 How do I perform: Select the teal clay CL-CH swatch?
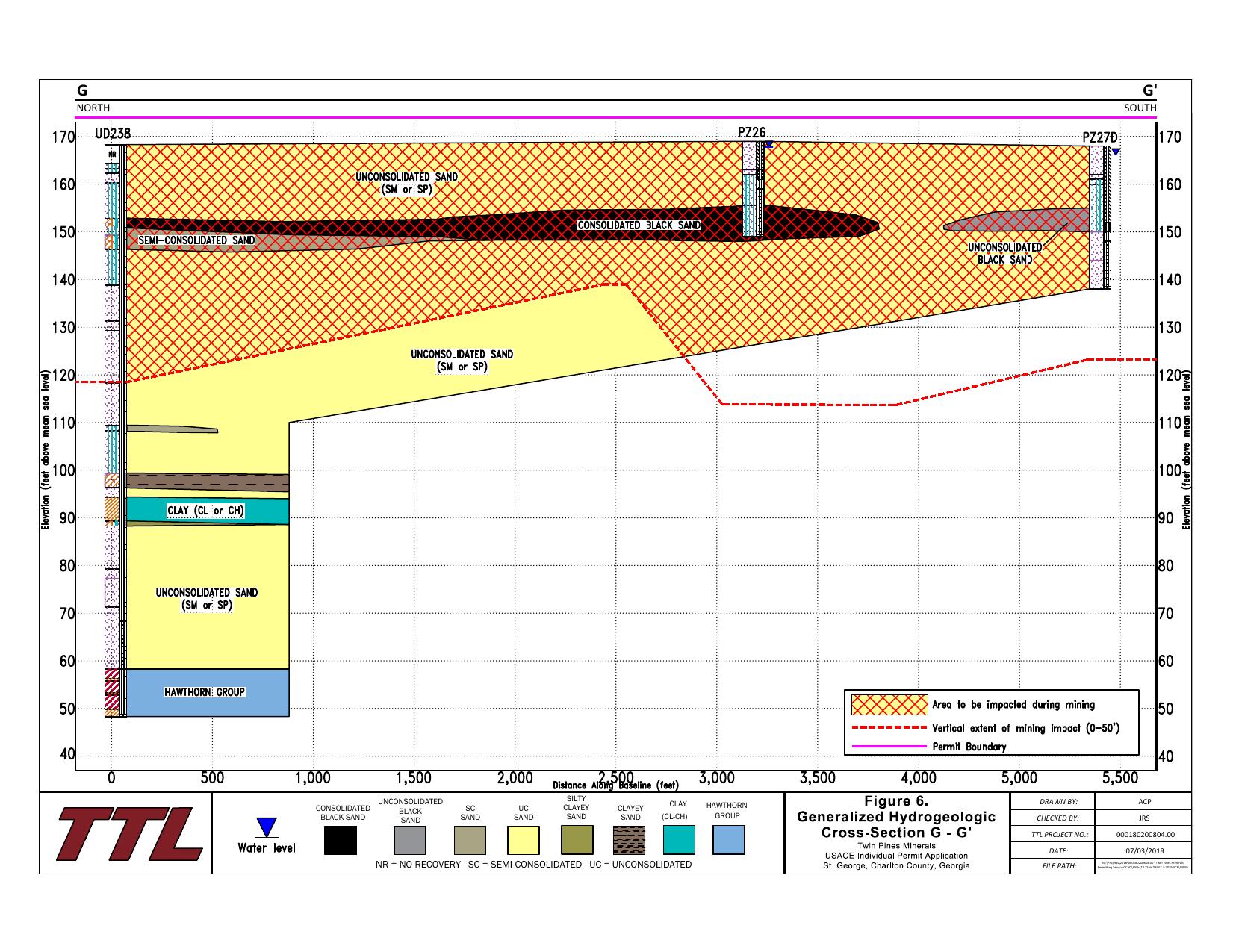pos(679,841)
